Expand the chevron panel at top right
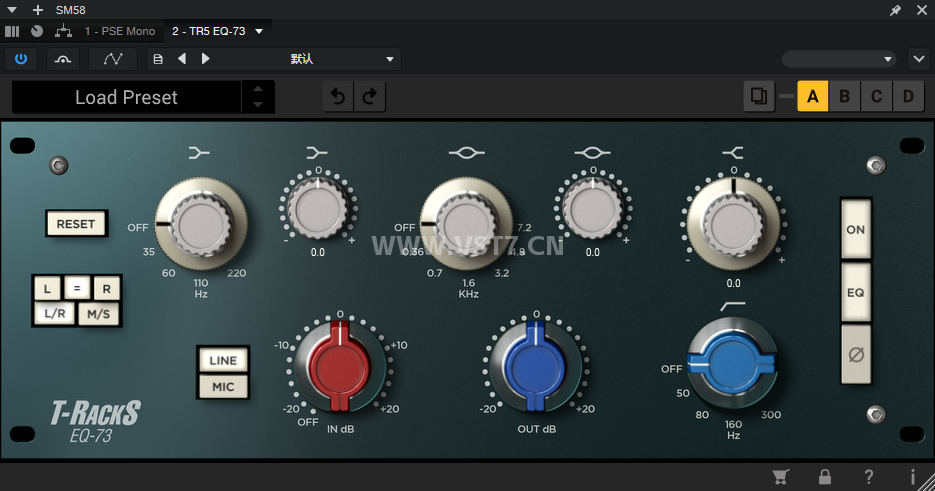 (x=919, y=59)
